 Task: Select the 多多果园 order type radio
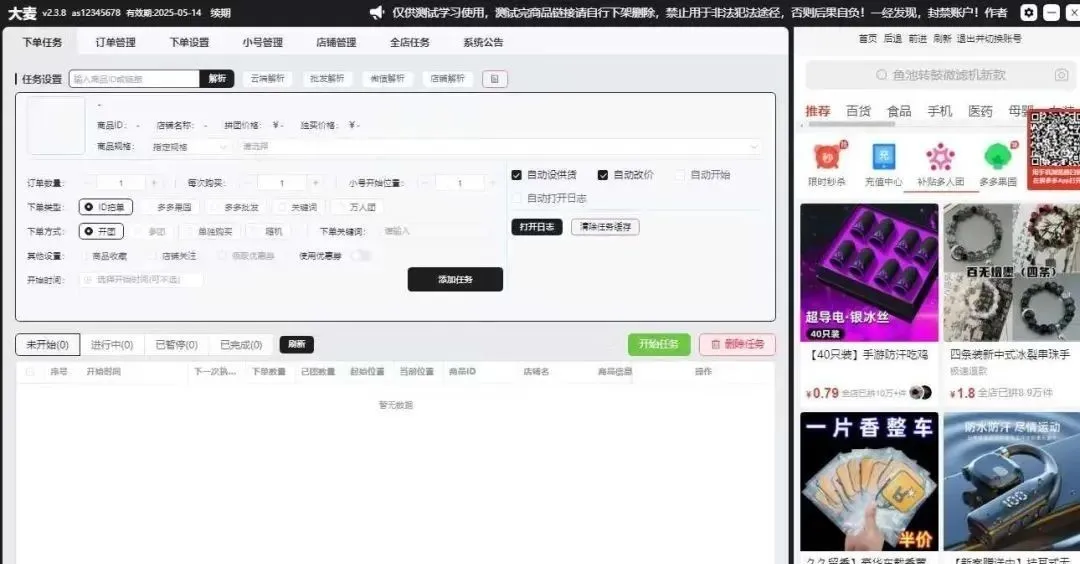(x=147, y=207)
